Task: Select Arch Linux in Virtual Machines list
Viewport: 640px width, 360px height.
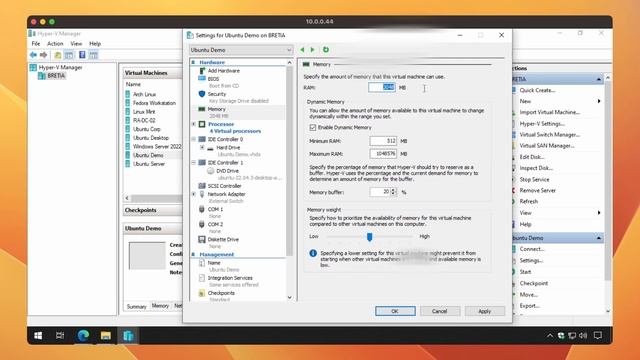Action: click(x=144, y=94)
